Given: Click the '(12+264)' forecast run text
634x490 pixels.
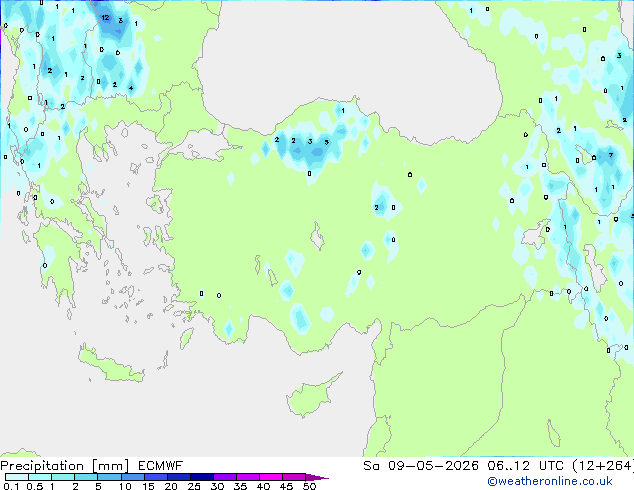Looking at the screenshot, I should click(602, 466).
